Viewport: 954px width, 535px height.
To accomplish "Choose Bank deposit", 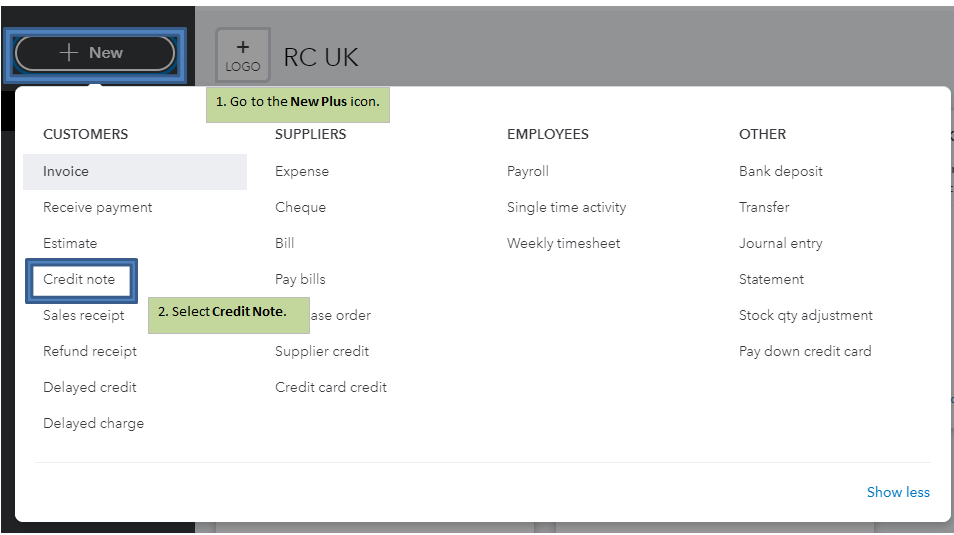I will [781, 171].
